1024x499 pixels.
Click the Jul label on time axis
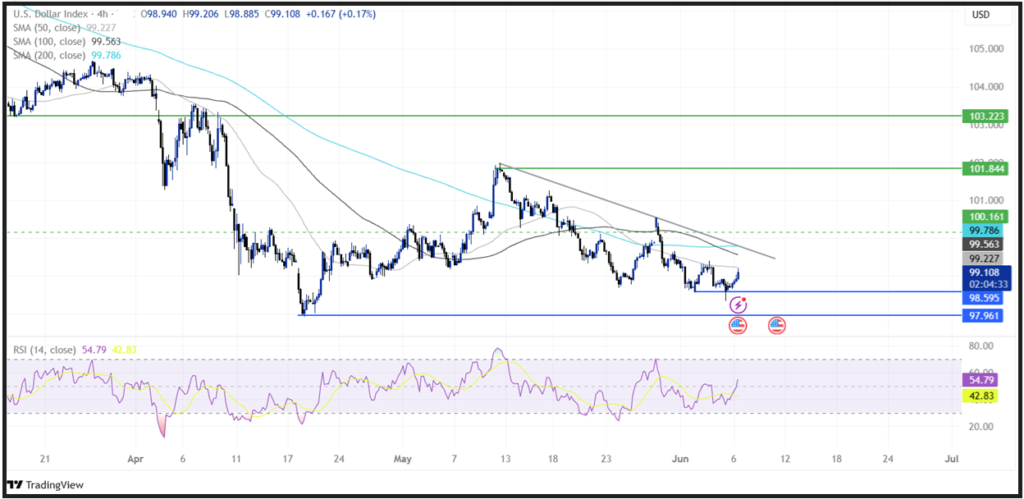pyautogui.click(x=951, y=459)
